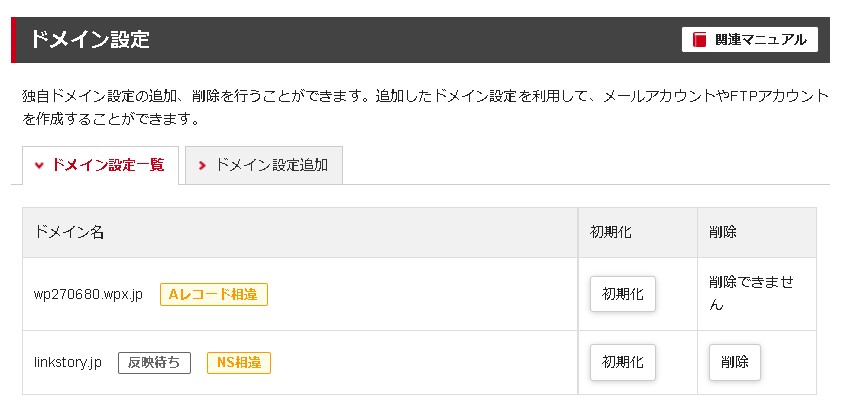The image size is (850, 413).
Task: Select the wp270680.wpx.jp domain name
Action: tap(88, 295)
